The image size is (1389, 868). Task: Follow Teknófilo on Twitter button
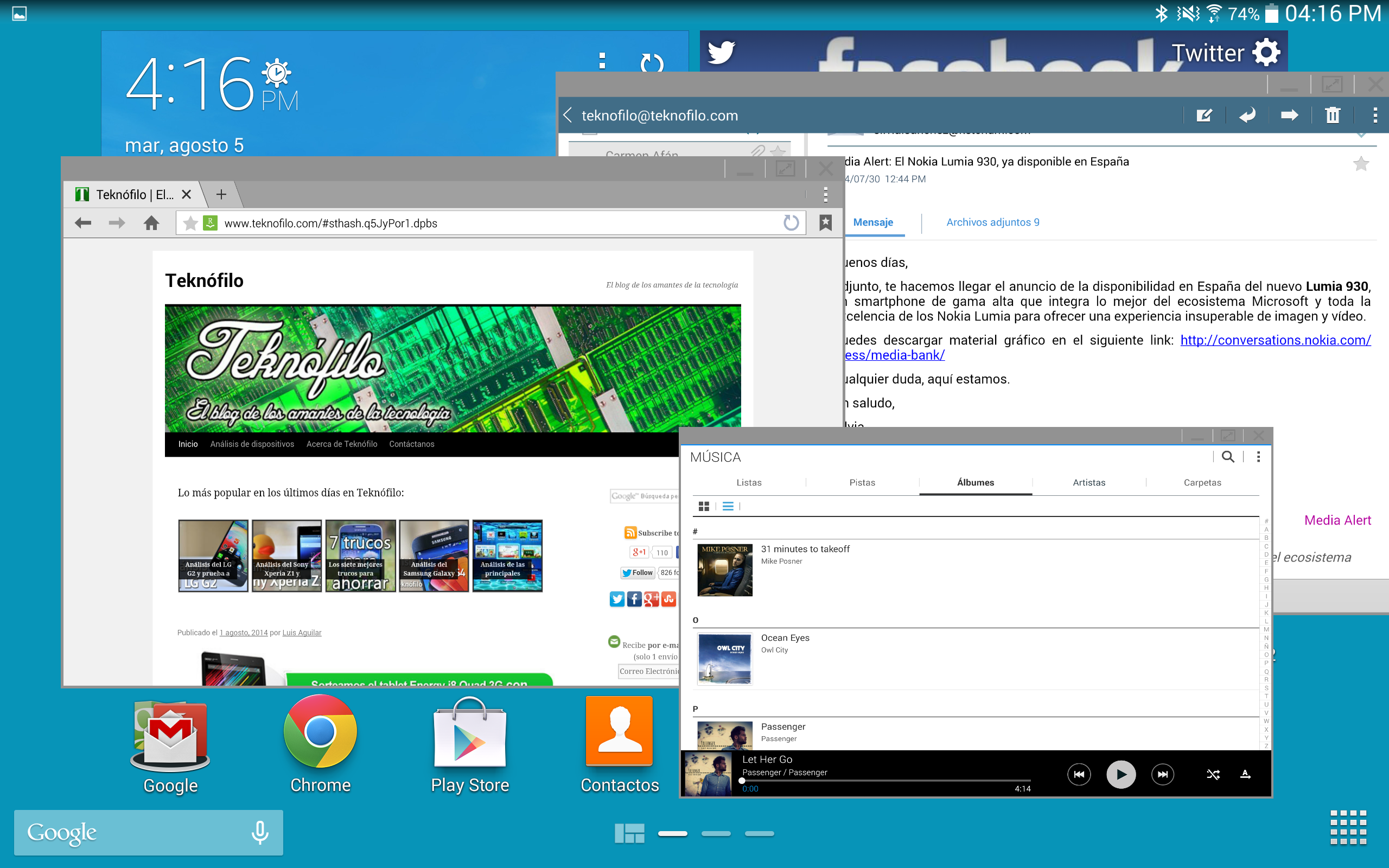(638, 572)
